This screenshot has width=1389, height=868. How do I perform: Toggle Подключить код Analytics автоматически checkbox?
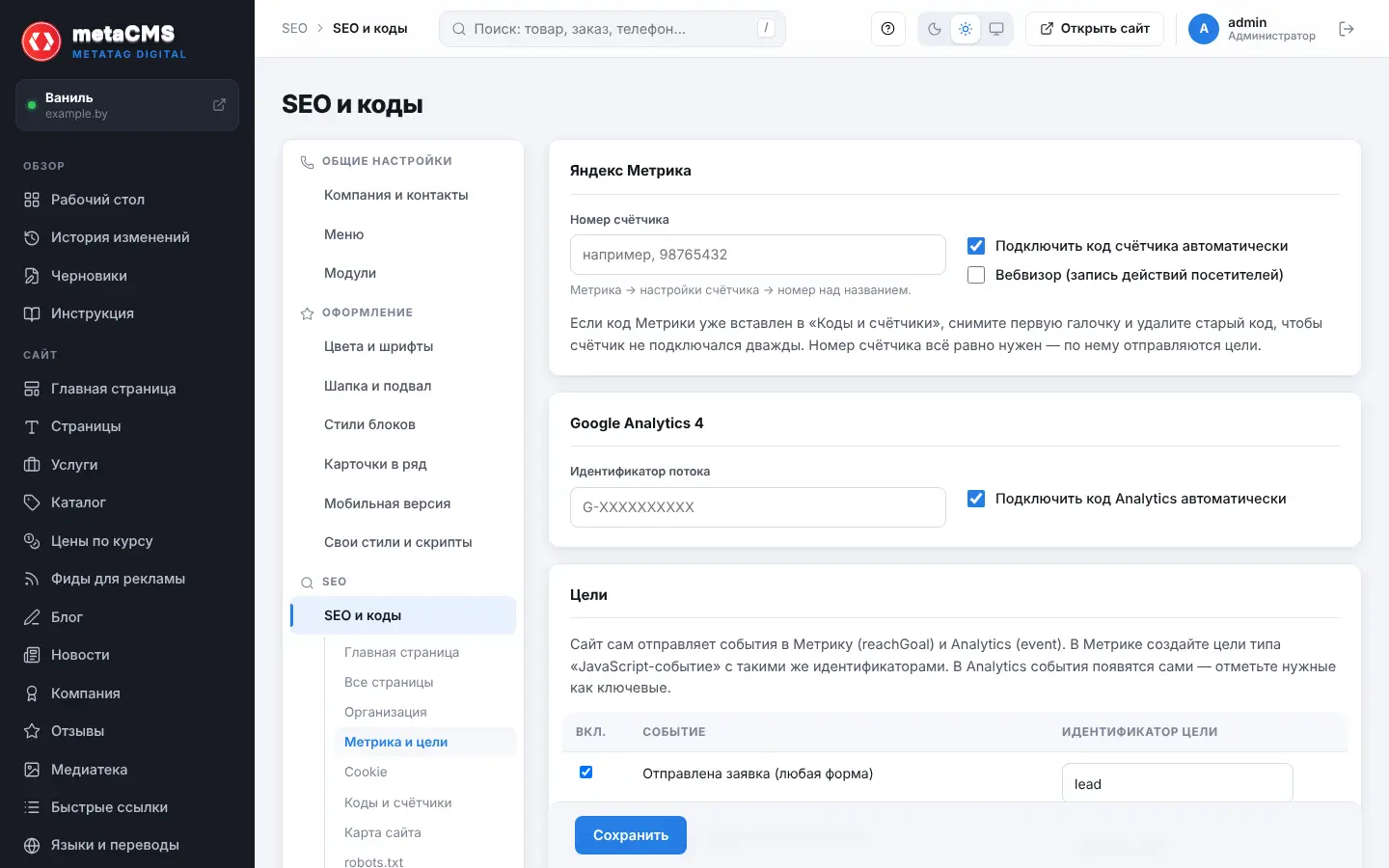coord(976,499)
